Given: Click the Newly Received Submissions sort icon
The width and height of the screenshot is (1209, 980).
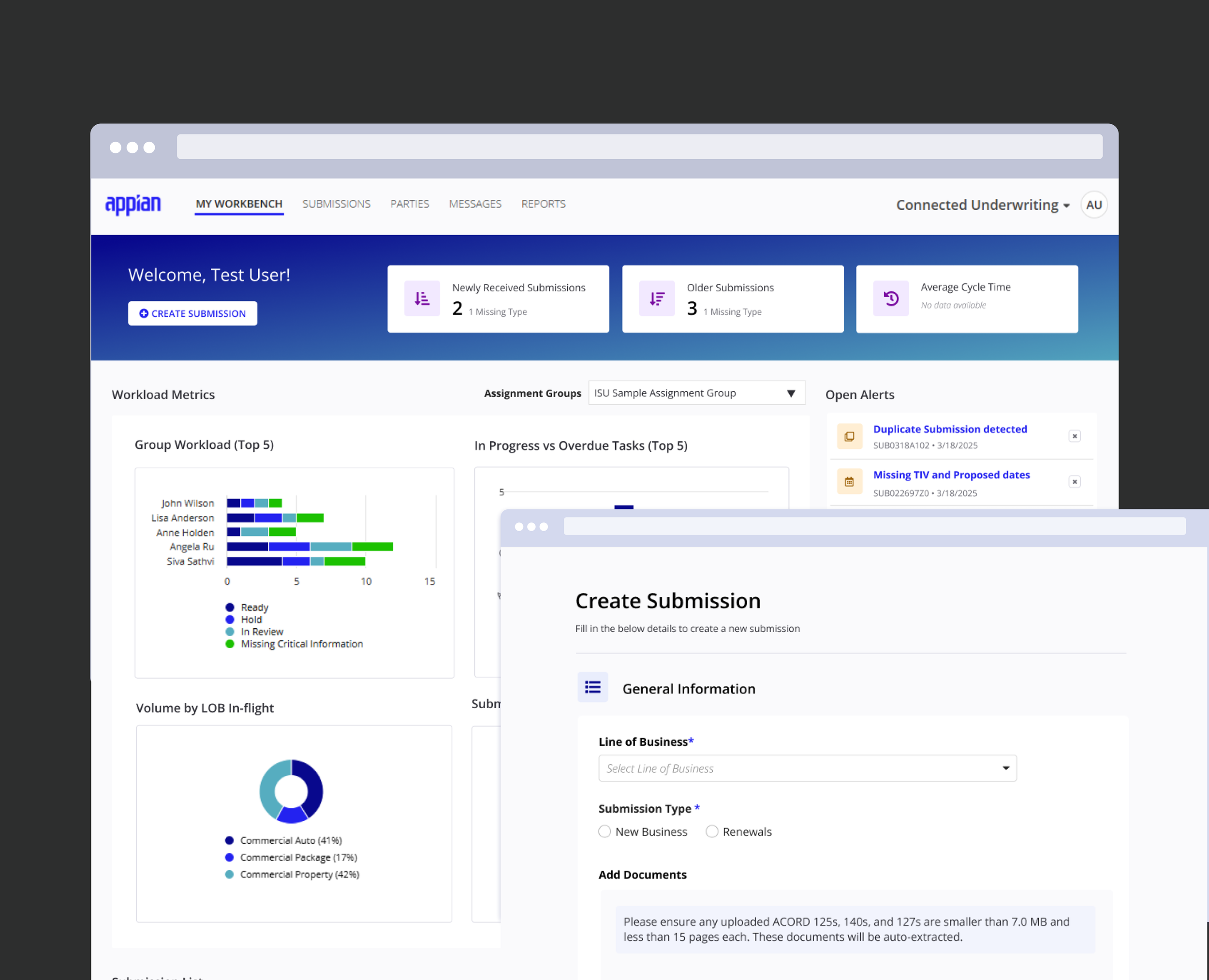Looking at the screenshot, I should [422, 298].
